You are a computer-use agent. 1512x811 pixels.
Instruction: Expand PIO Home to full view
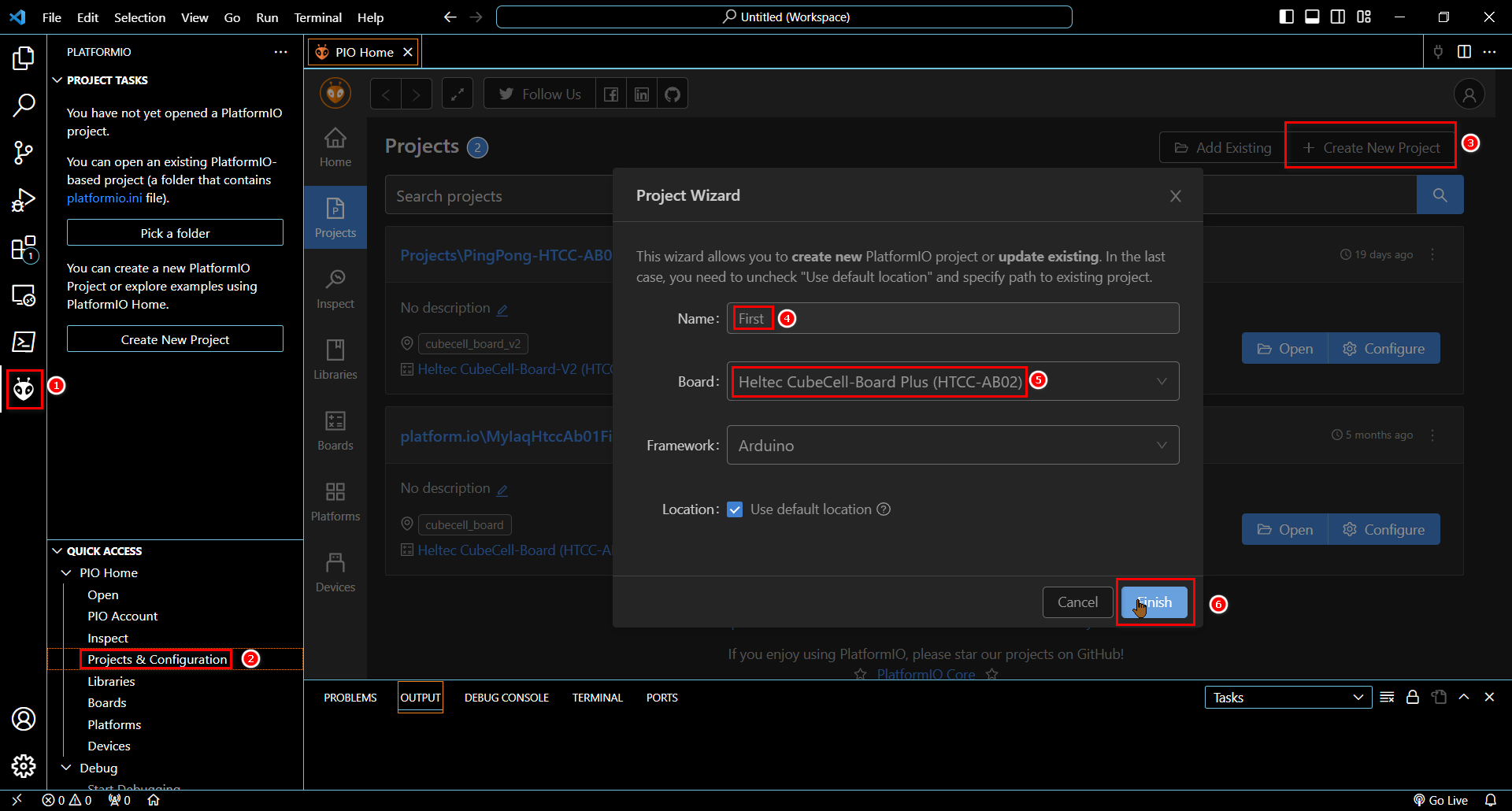[458, 94]
